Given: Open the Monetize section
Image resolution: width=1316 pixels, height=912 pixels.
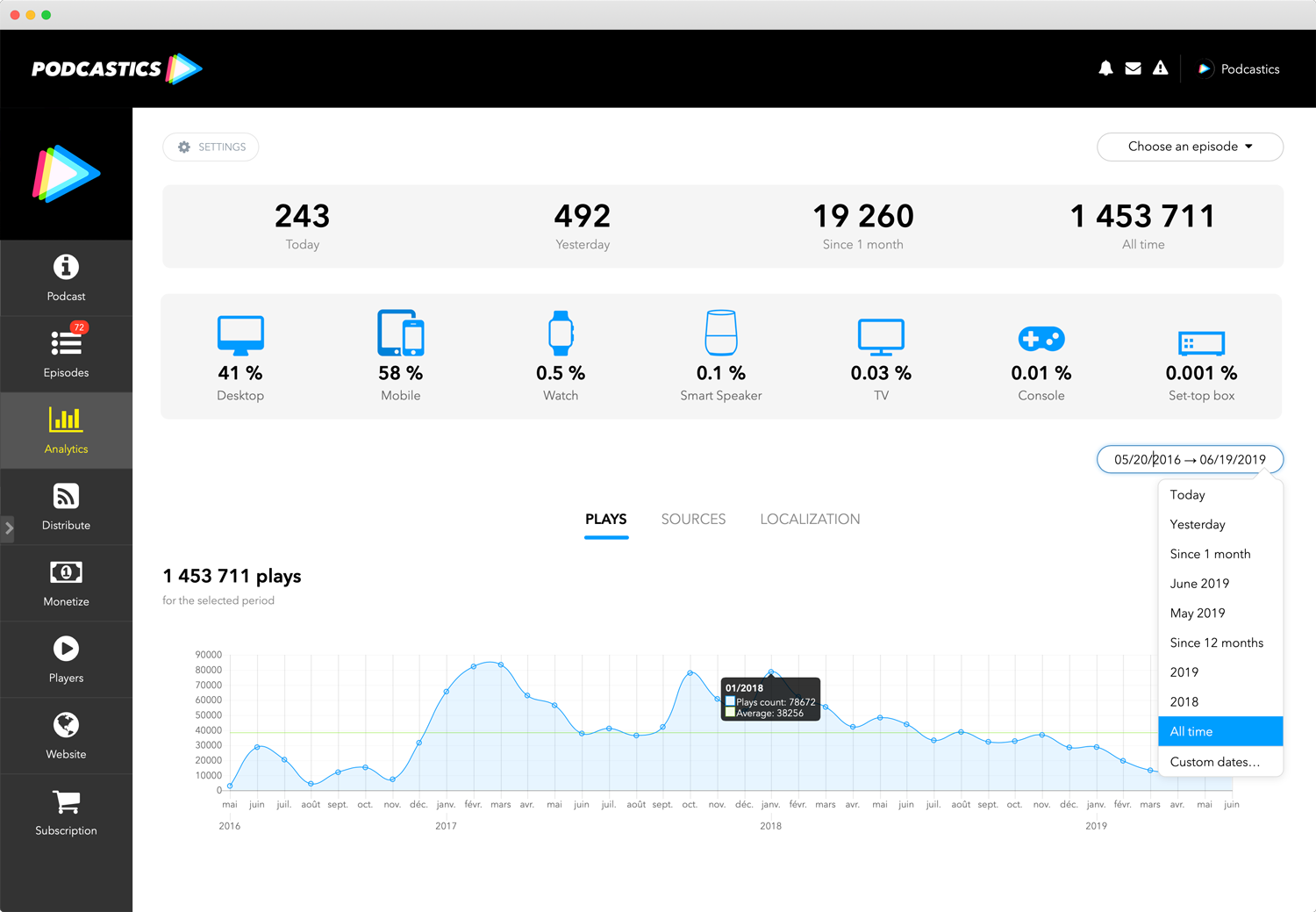Looking at the screenshot, I should tap(66, 583).
